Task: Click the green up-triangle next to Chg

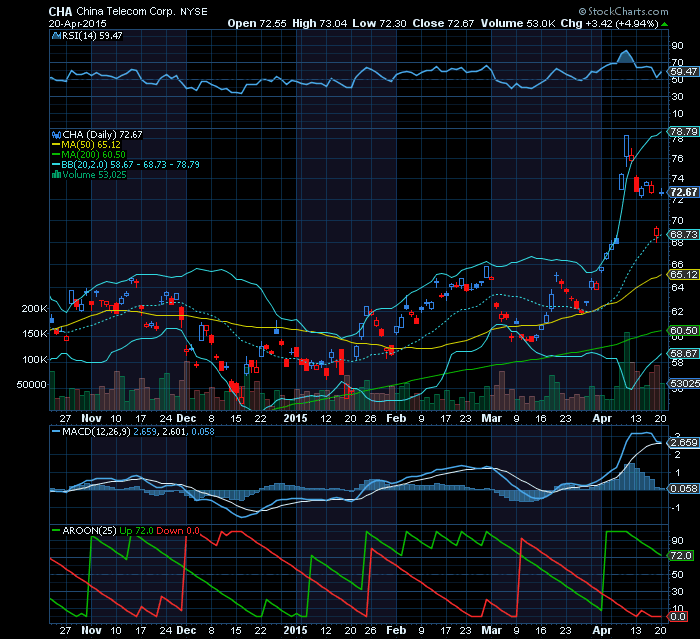Action: click(x=665, y=24)
